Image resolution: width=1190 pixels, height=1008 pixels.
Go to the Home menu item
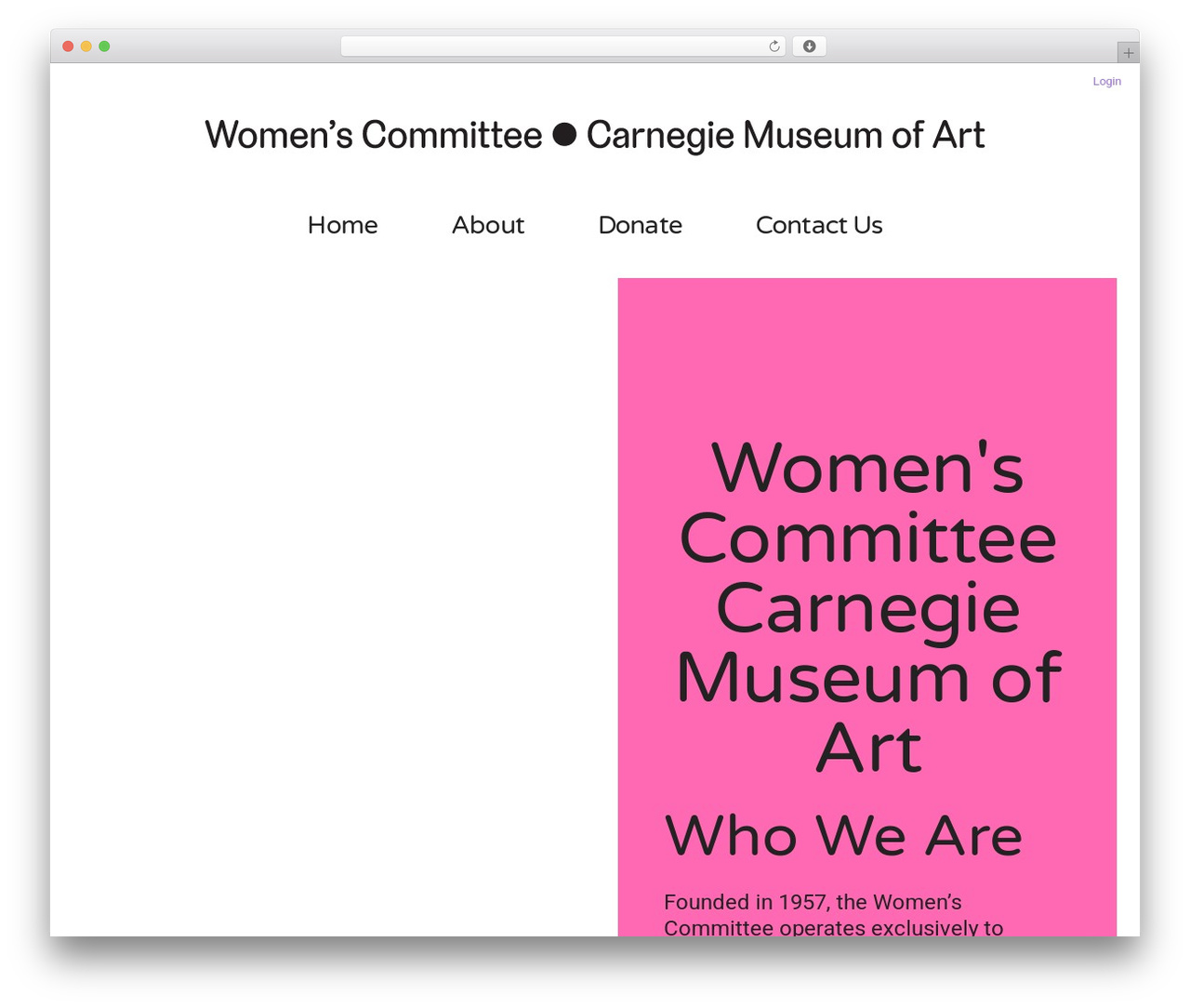342,225
